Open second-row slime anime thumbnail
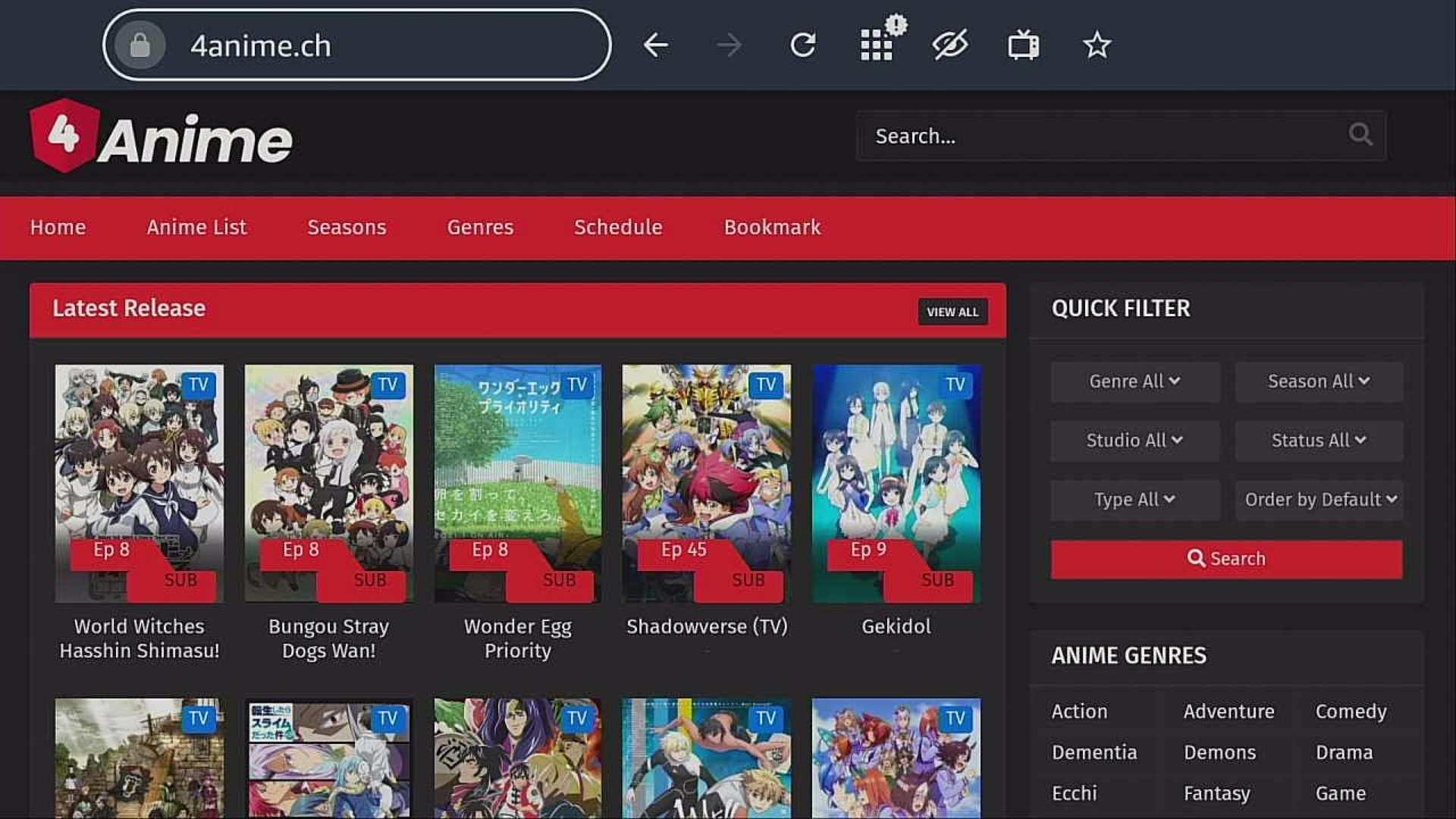The image size is (1456, 819). pyautogui.click(x=328, y=758)
